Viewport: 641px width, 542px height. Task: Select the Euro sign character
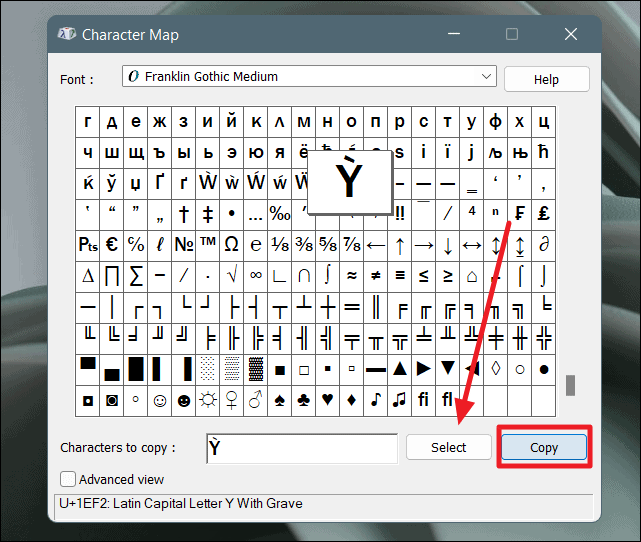click(112, 245)
